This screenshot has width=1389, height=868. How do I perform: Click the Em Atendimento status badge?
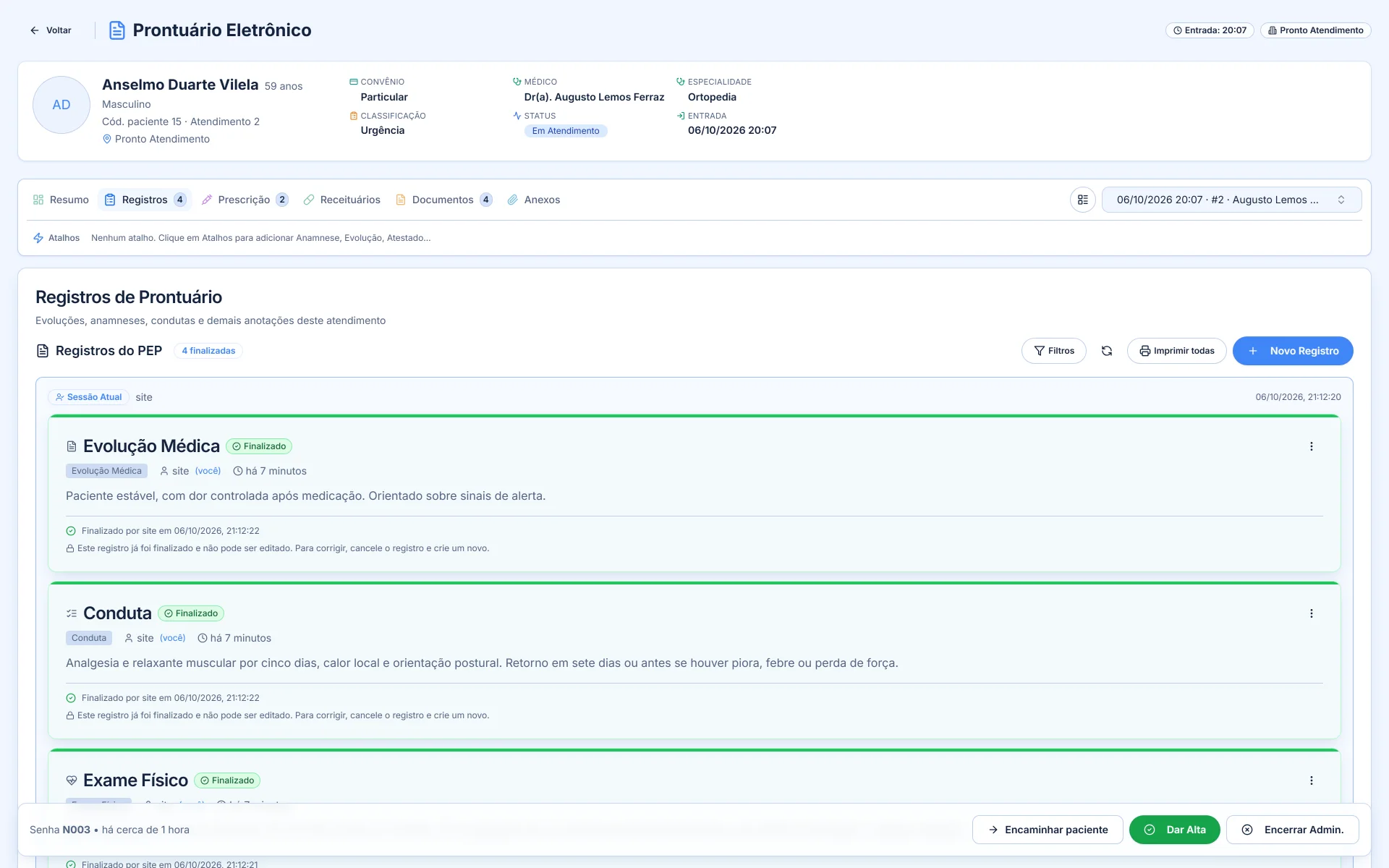click(566, 131)
